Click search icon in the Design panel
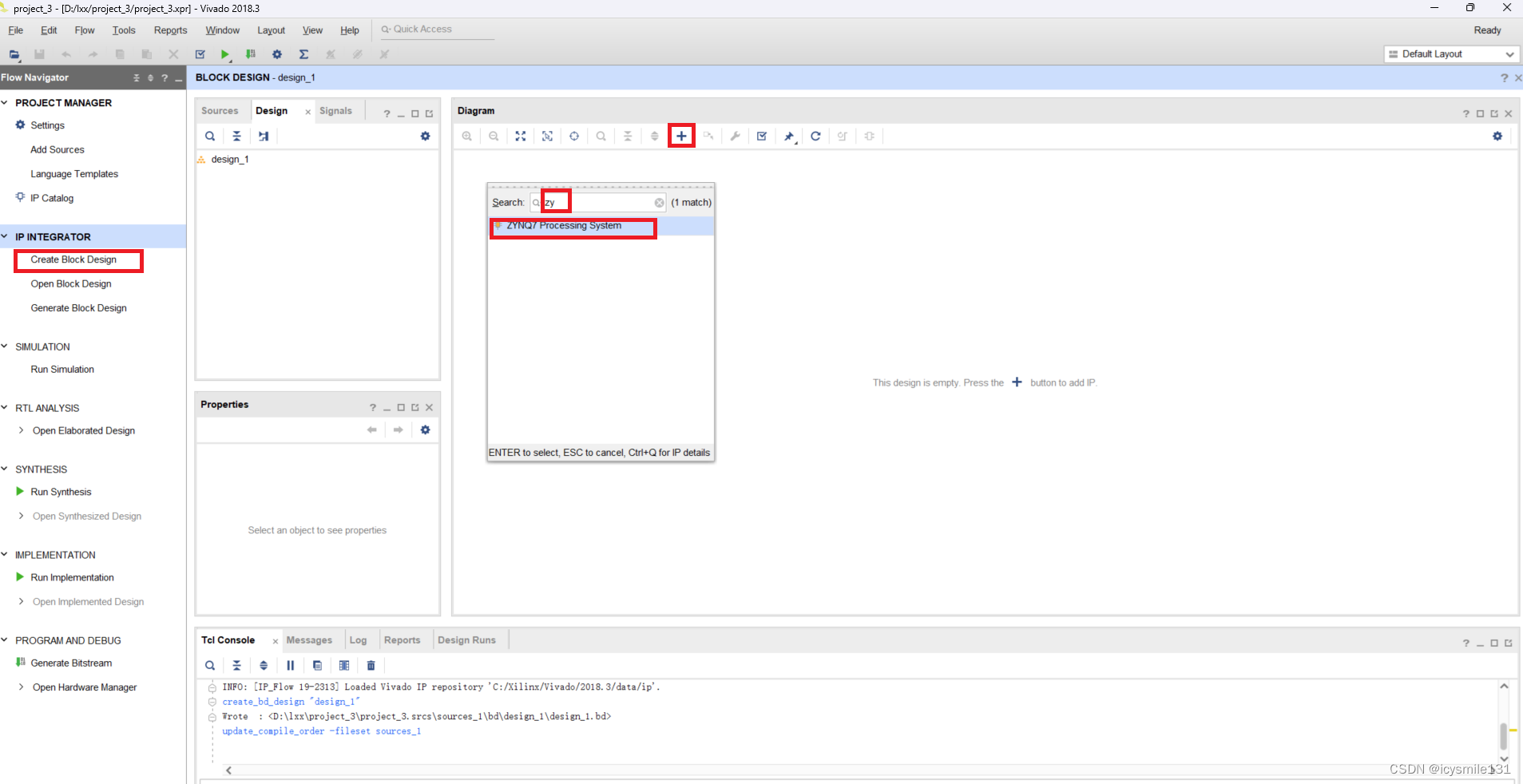Viewport: 1523px width, 784px height. (x=210, y=136)
